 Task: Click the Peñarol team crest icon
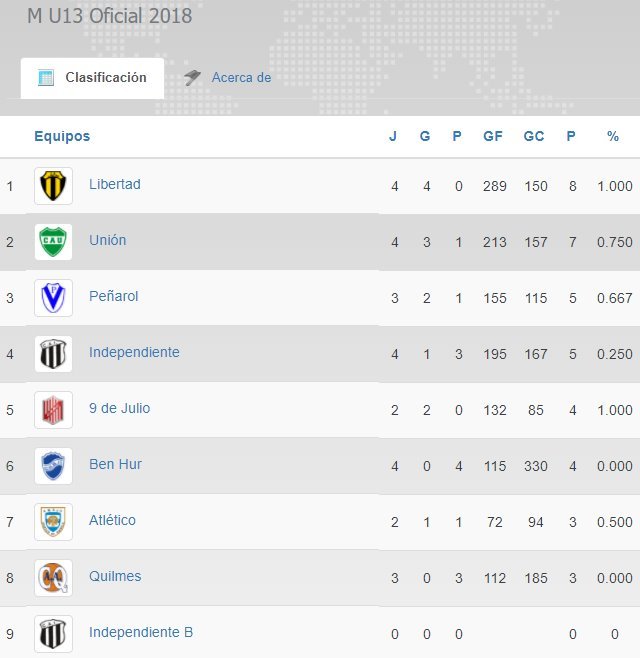53,298
